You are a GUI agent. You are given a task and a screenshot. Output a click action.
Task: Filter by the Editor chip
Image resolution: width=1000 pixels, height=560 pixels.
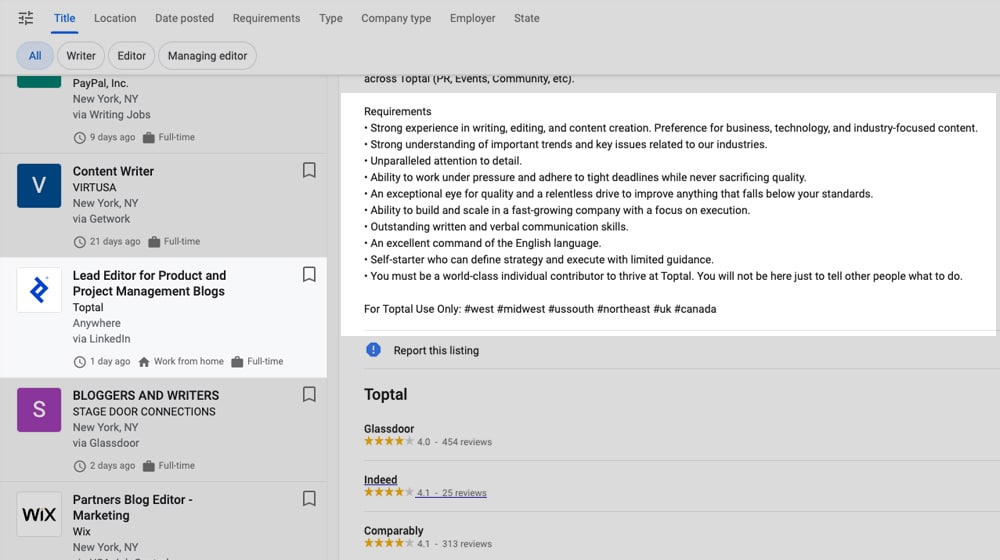131,55
